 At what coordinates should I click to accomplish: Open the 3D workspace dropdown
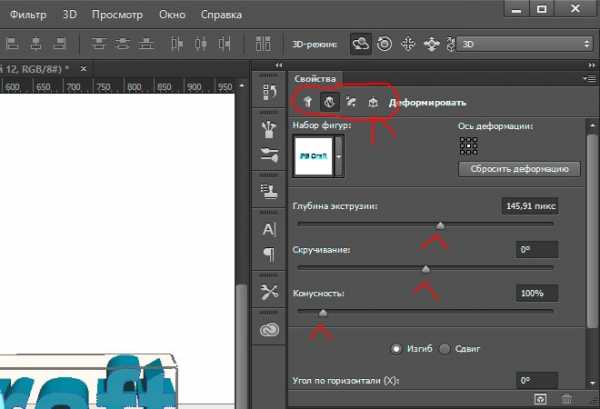(x=524, y=45)
